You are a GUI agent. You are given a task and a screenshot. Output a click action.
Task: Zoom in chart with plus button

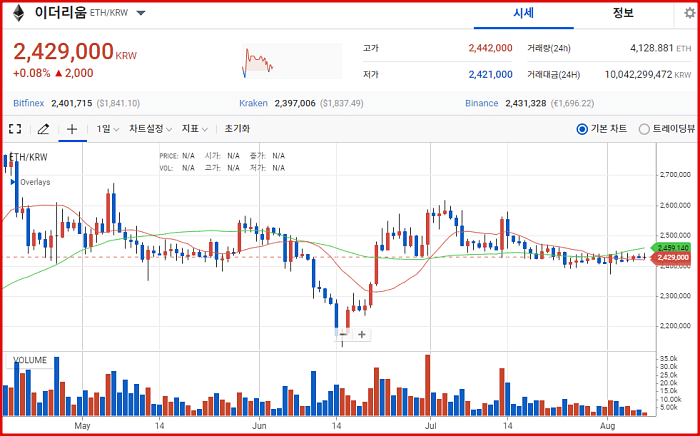(362, 334)
